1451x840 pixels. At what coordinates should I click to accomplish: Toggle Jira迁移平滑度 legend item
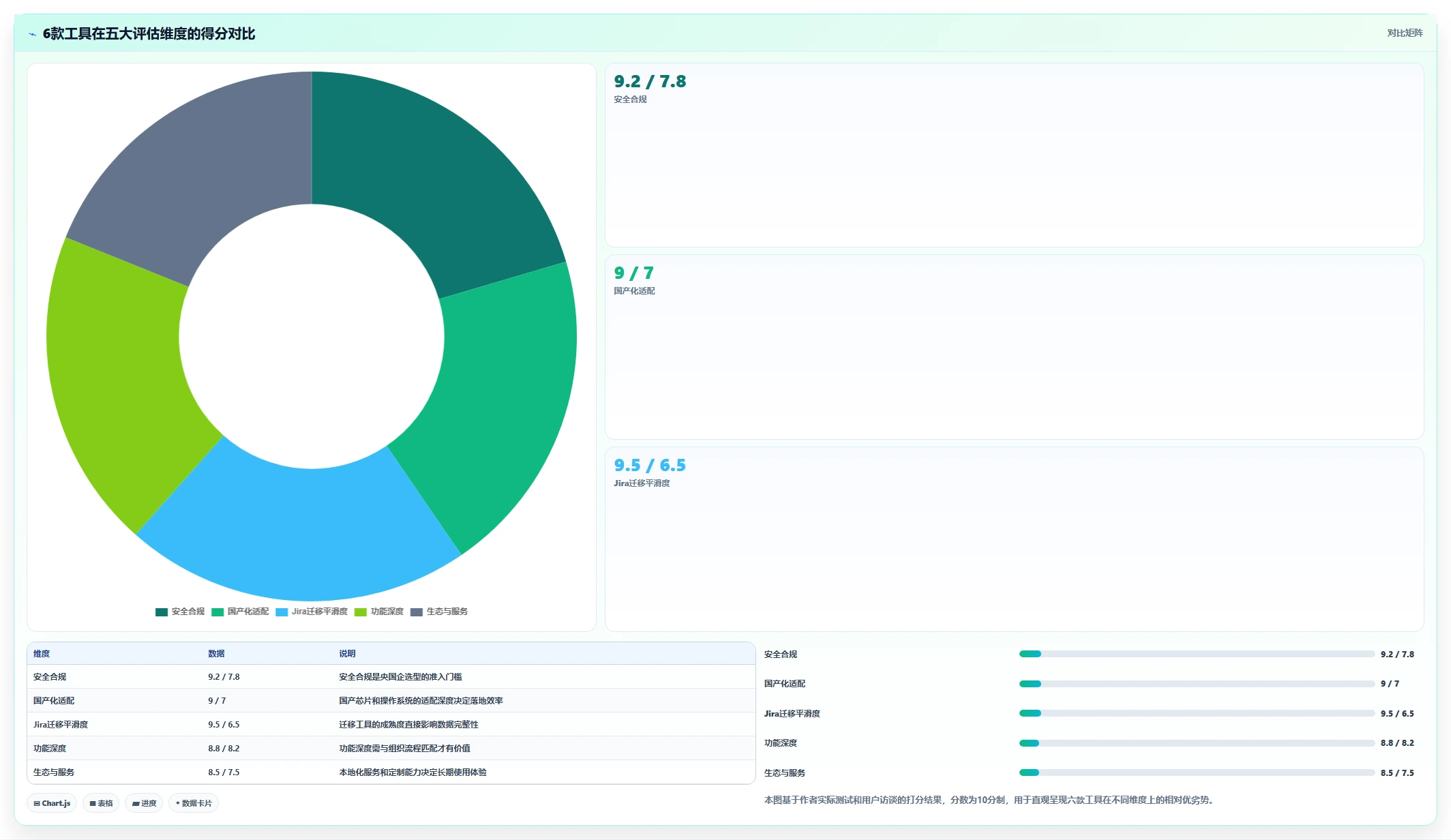(312, 612)
